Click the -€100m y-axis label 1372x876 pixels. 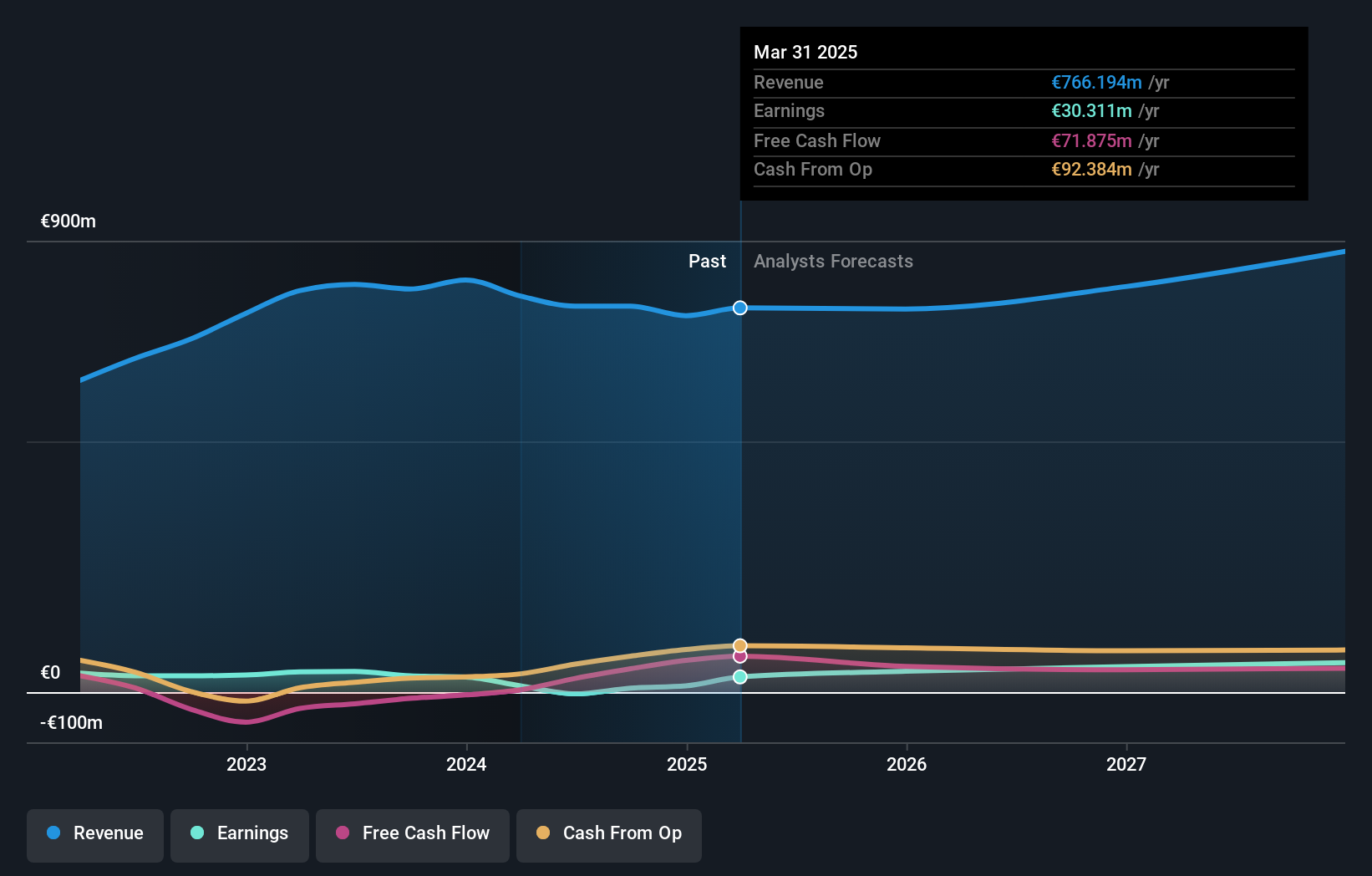point(71,723)
